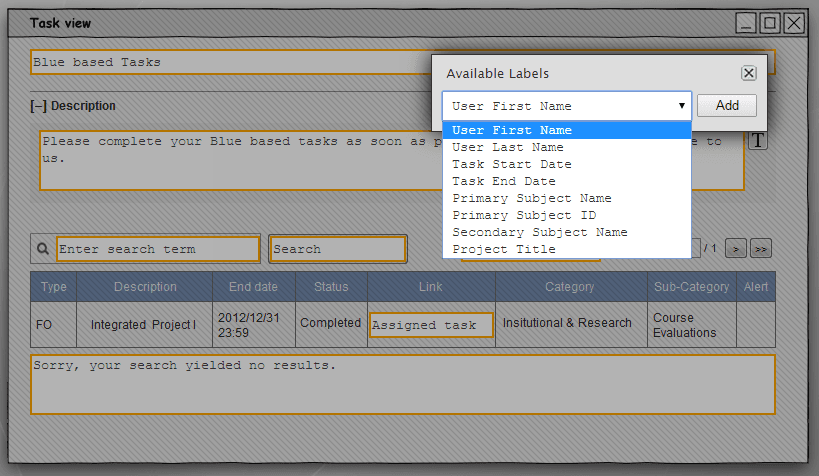Open the Assigned task link
Viewport: 819px width, 476px height.
[x=431, y=325]
